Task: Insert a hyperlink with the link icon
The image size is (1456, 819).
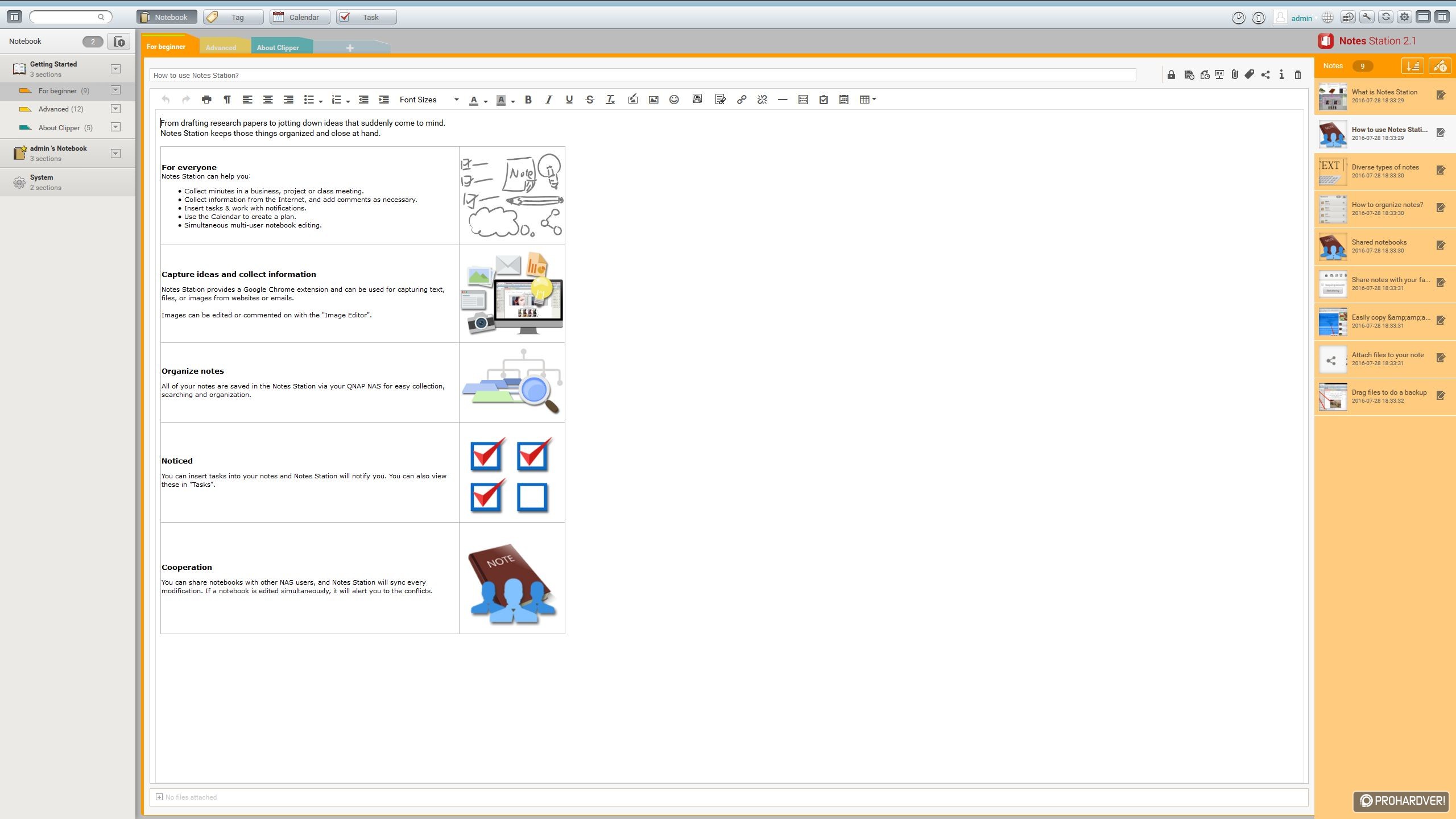Action: pos(742,100)
